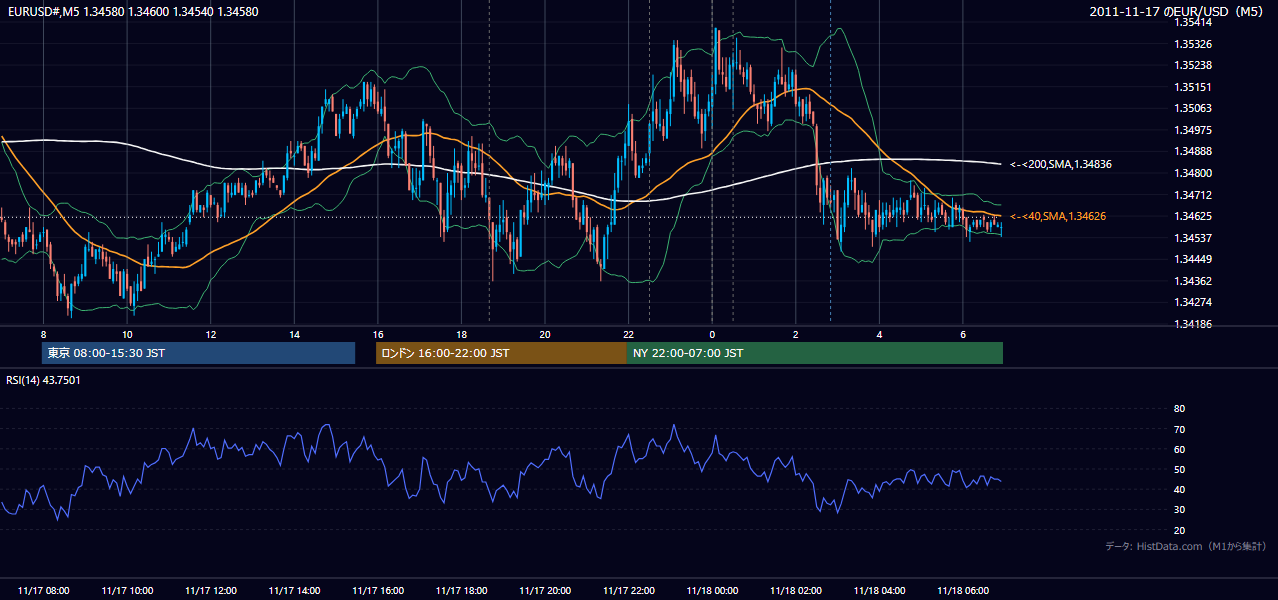Click hour tick 10 under price chart
Viewport: 1278px width, 600px height.
pyautogui.click(x=127, y=334)
